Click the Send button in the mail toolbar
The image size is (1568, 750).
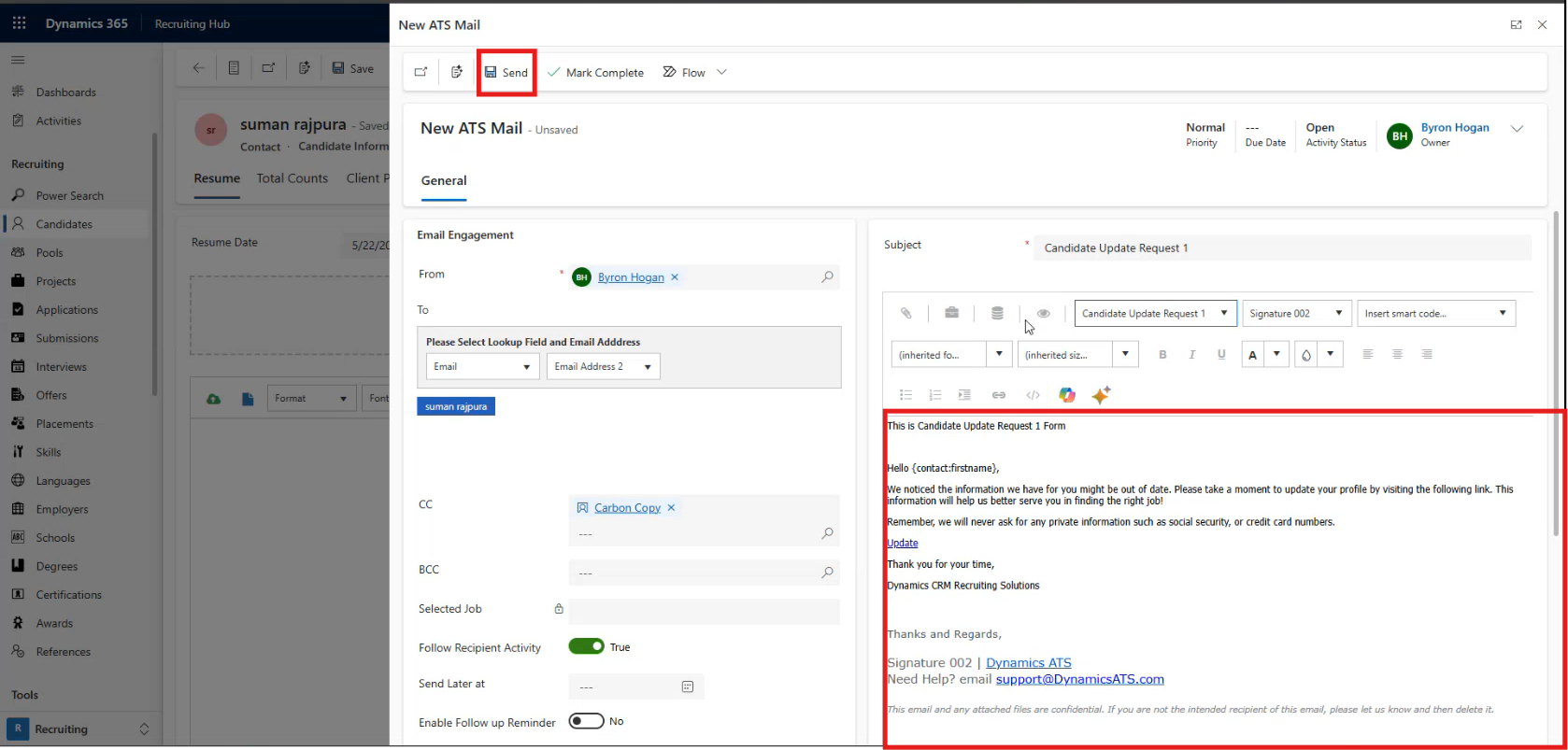tap(506, 72)
